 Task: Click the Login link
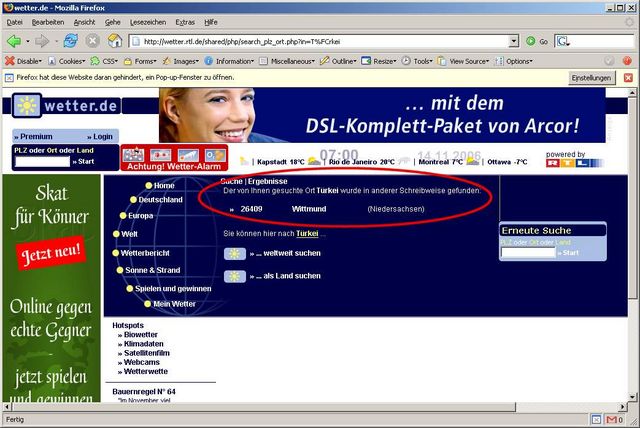click(x=100, y=136)
